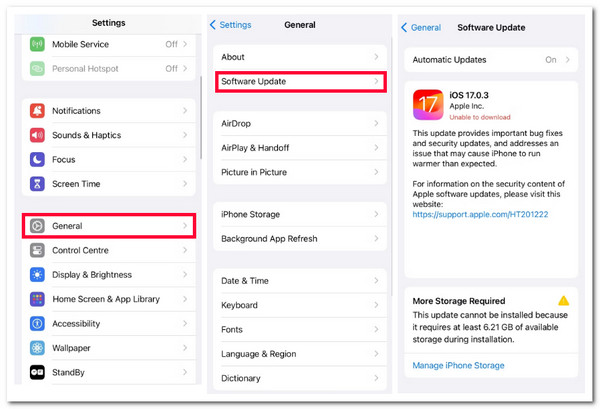Tap the Sounds & Haptics speaker icon

pos(37,135)
